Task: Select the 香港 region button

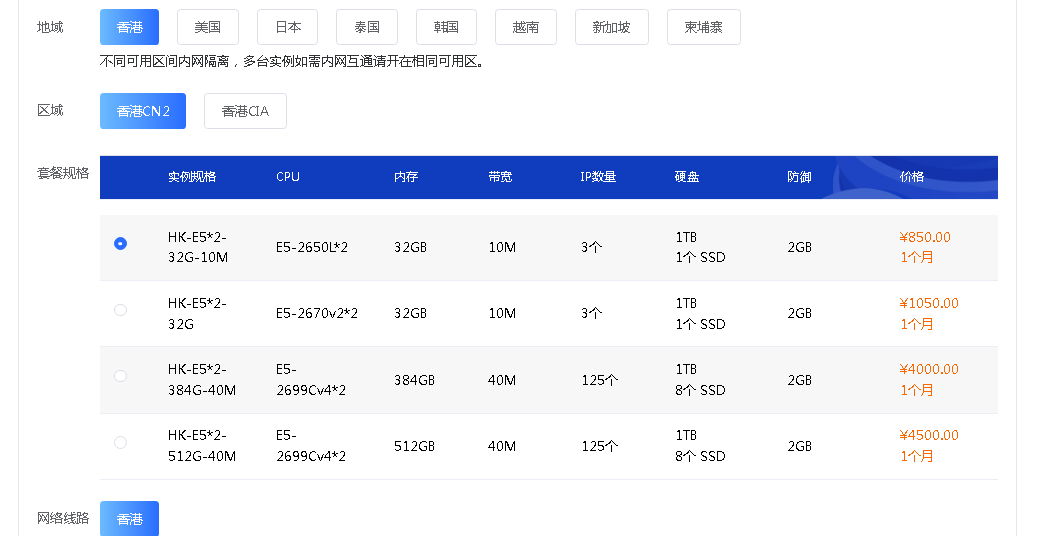Action: pos(129,27)
